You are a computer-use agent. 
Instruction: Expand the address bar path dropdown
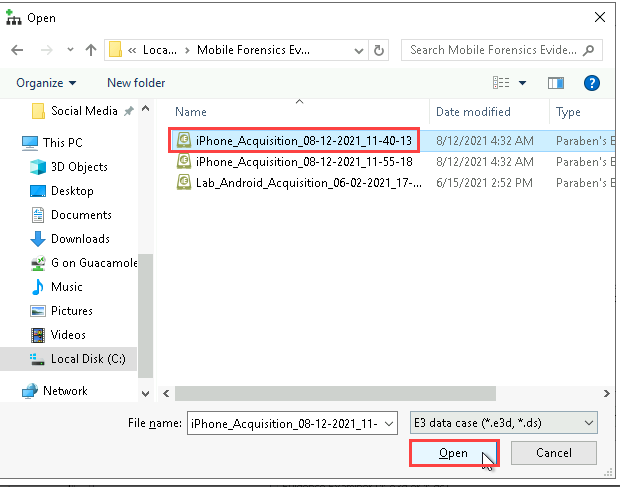[x=359, y=51]
